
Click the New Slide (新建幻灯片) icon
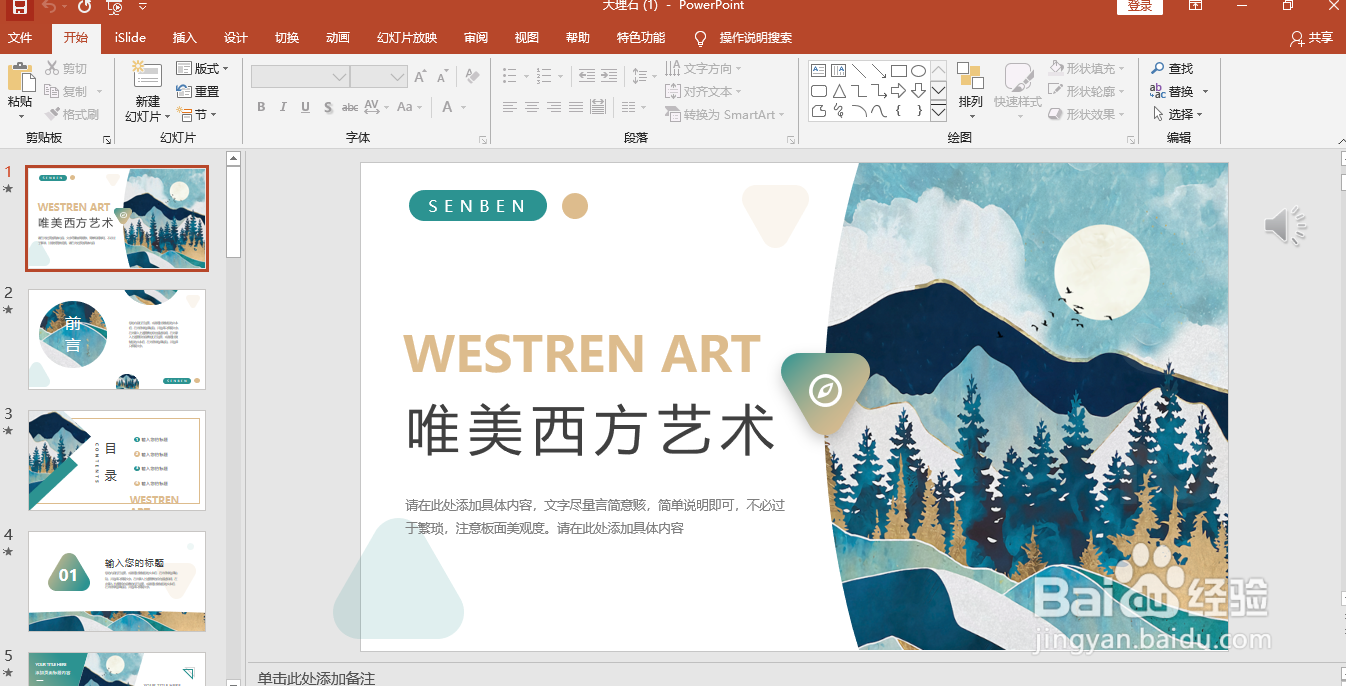click(x=147, y=75)
